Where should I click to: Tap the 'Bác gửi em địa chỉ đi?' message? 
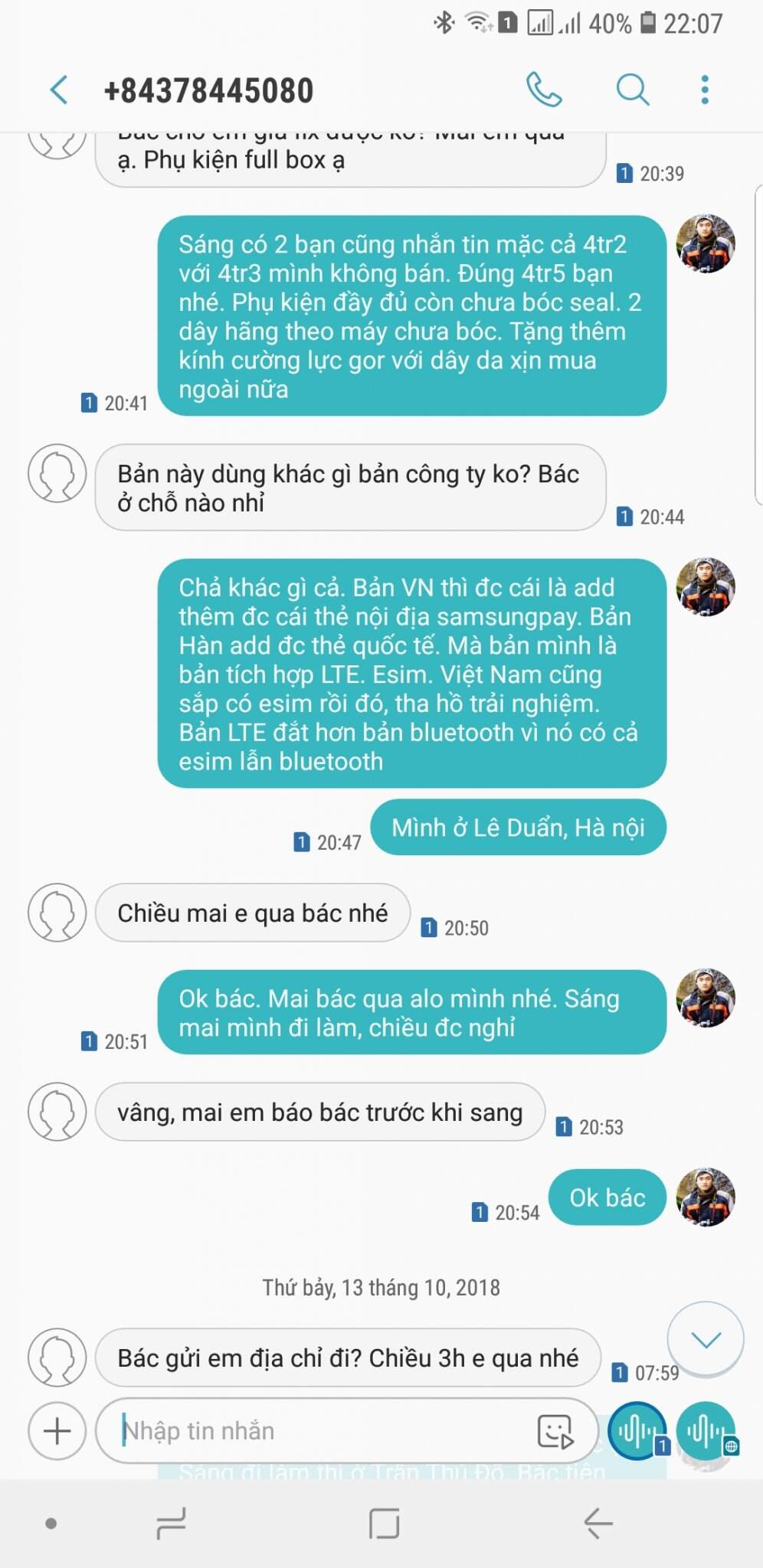coord(348,1357)
